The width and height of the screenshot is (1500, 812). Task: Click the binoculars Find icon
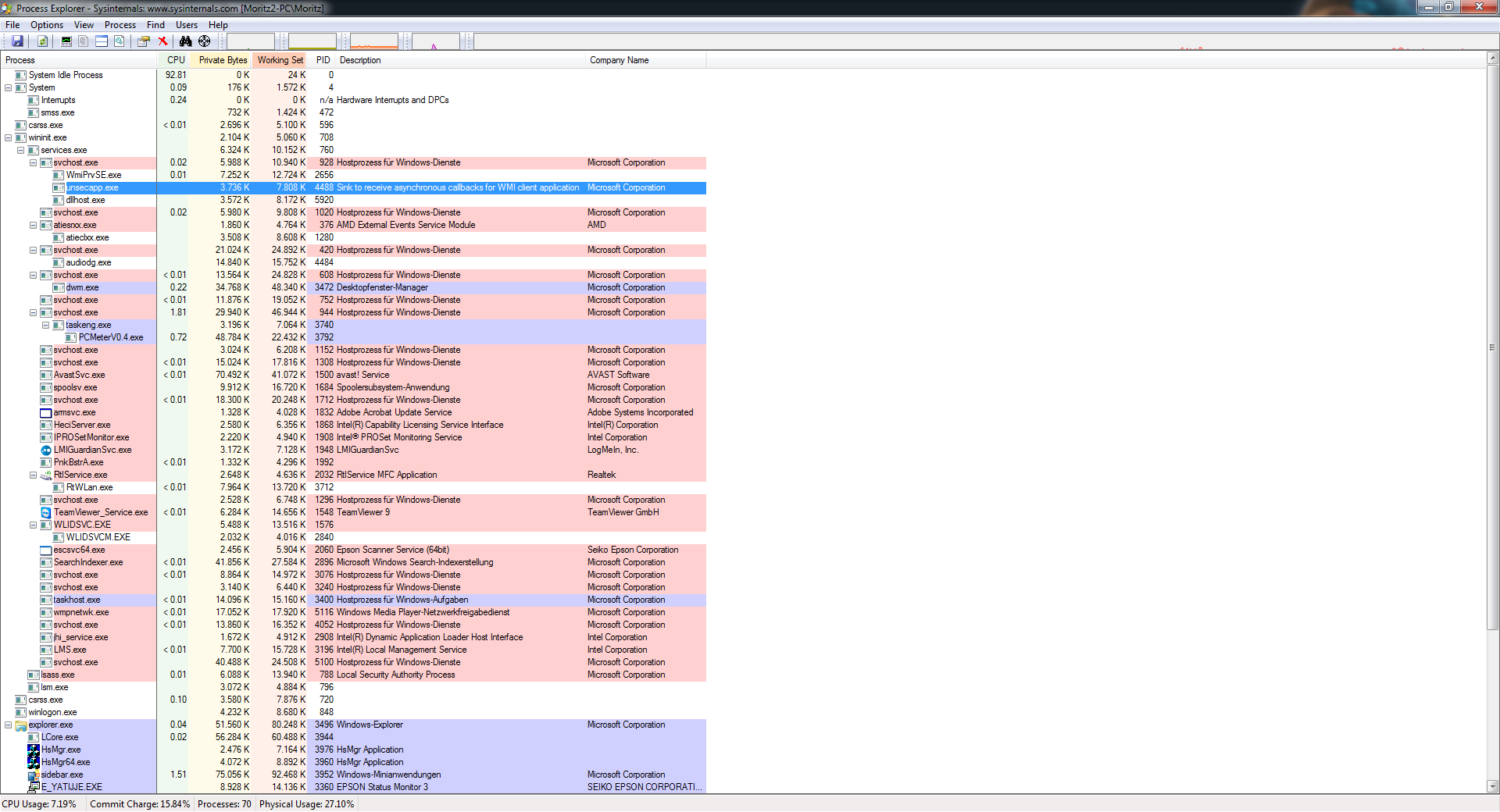tap(185, 41)
